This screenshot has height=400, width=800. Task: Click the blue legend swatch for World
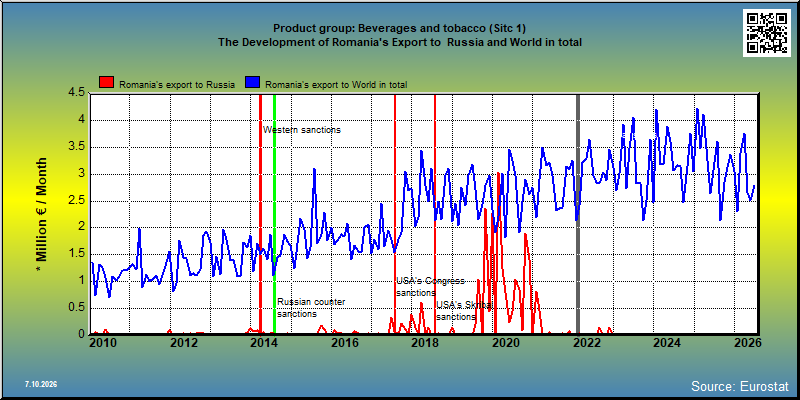254,82
